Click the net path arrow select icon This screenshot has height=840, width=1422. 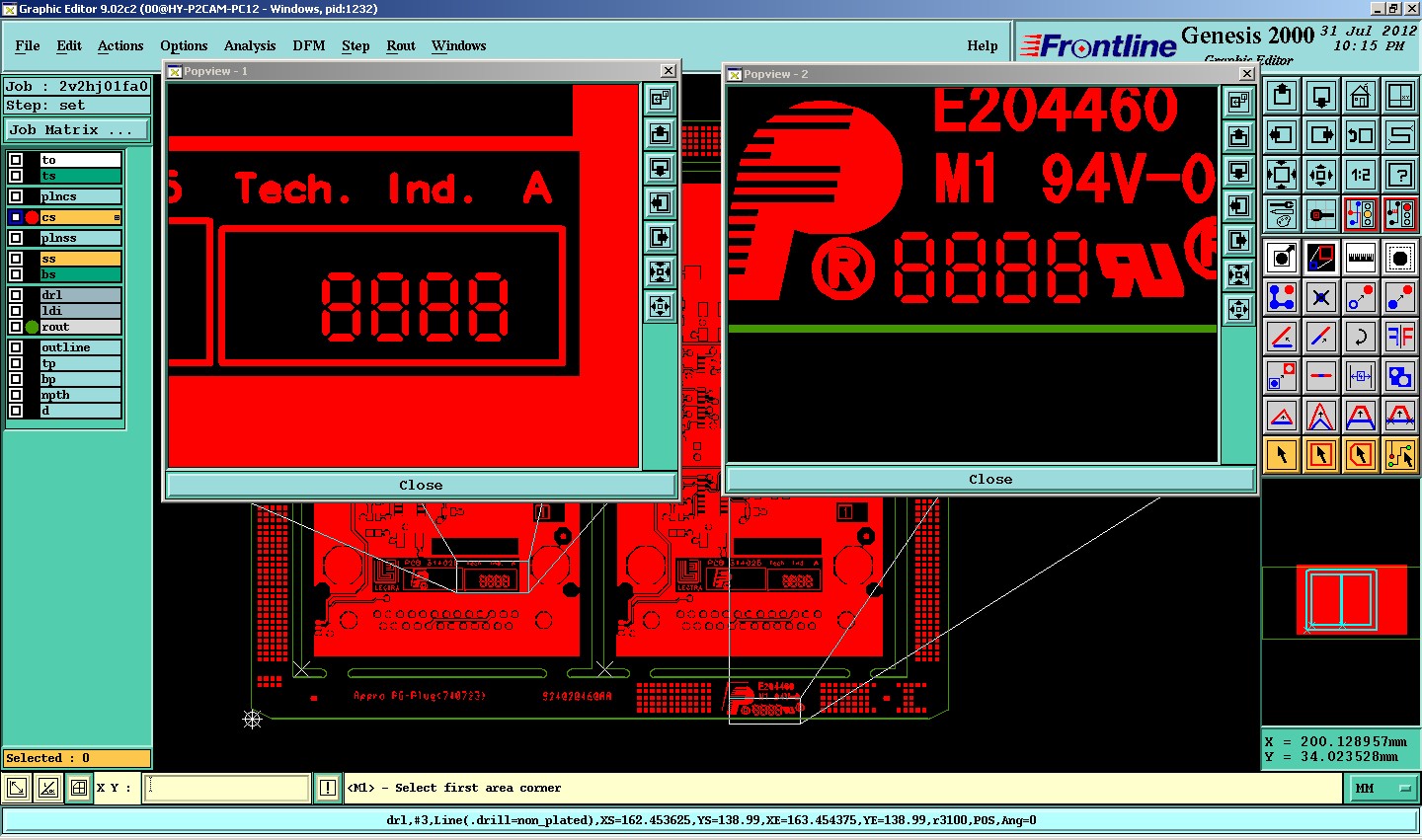[x=1400, y=455]
